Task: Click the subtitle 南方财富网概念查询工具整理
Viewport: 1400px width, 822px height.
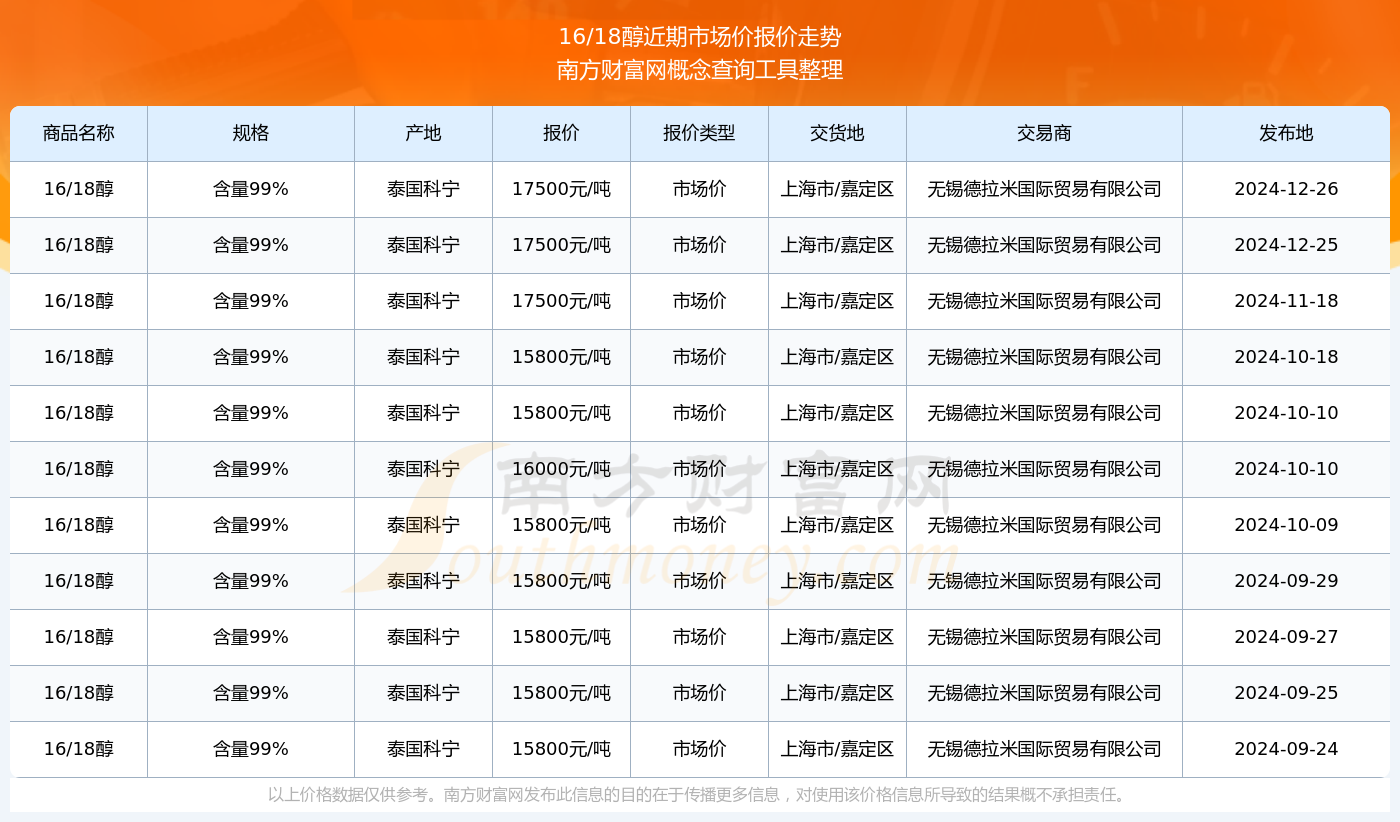Action: 700,70
